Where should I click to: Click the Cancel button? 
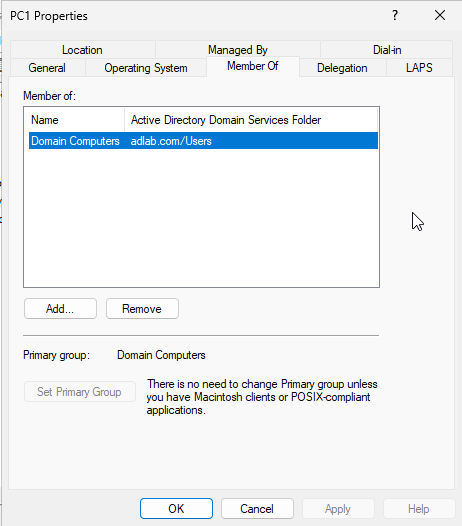pos(257,509)
